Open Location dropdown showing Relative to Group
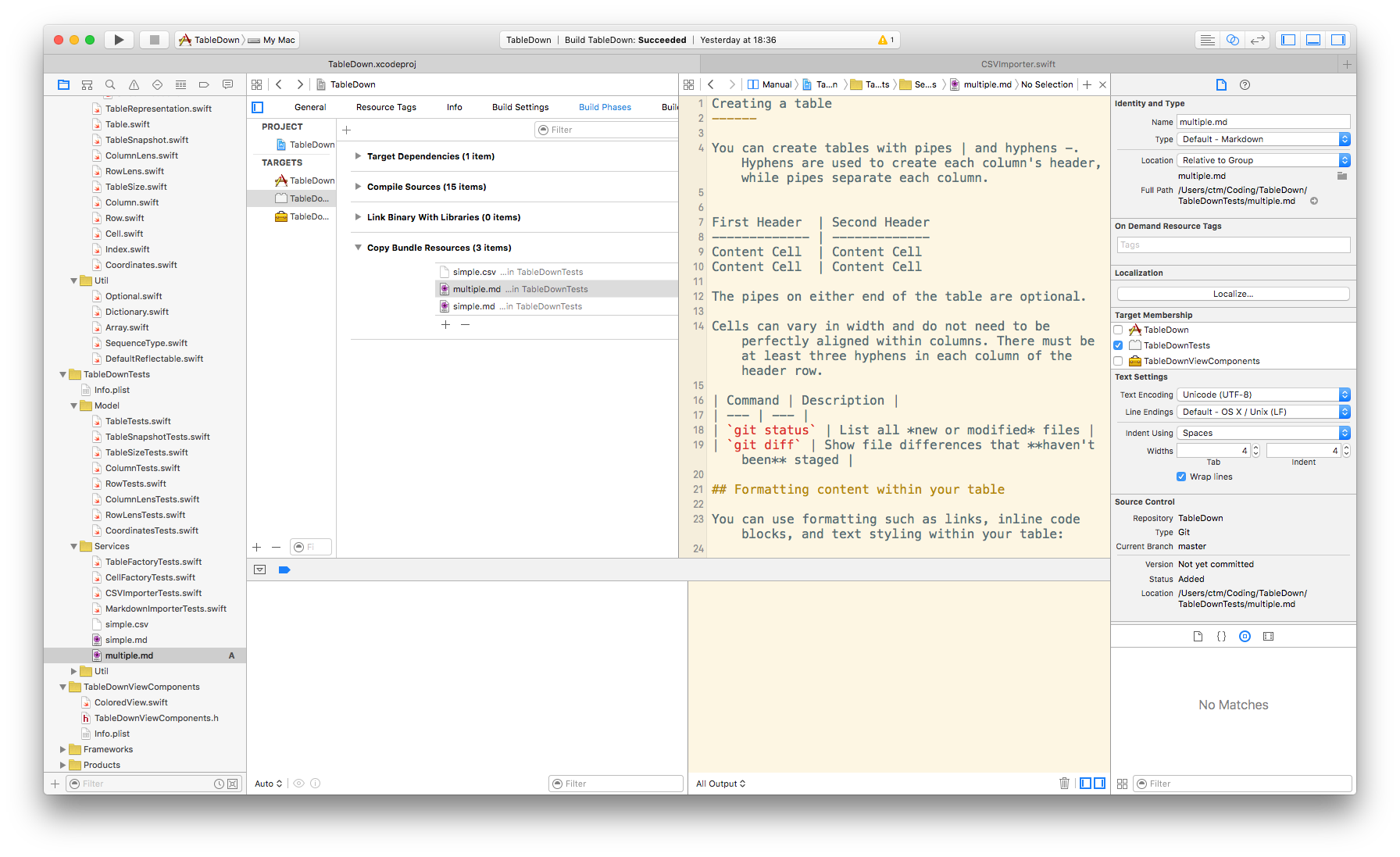This screenshot has width=1400, height=857. click(x=1263, y=160)
